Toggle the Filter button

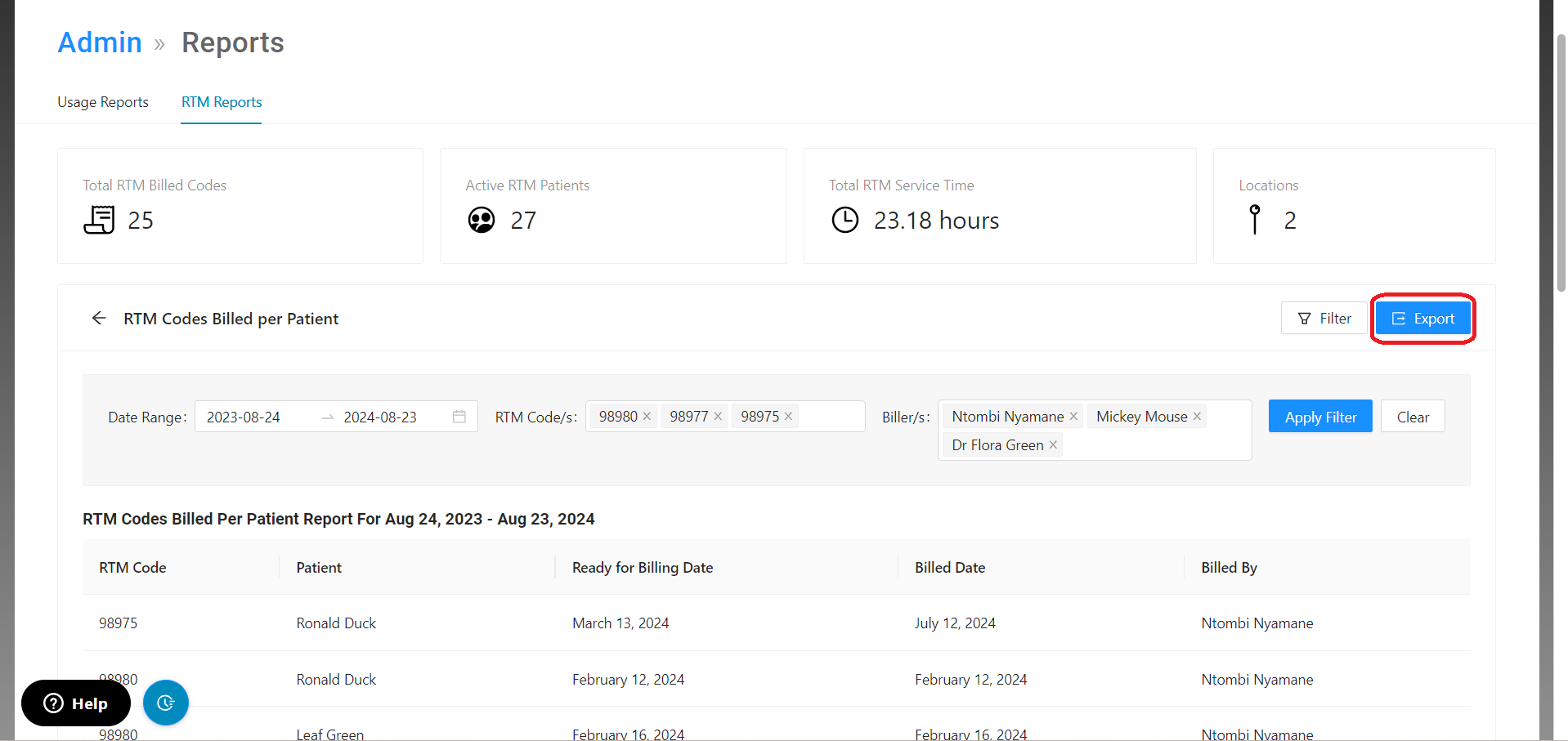(1324, 319)
